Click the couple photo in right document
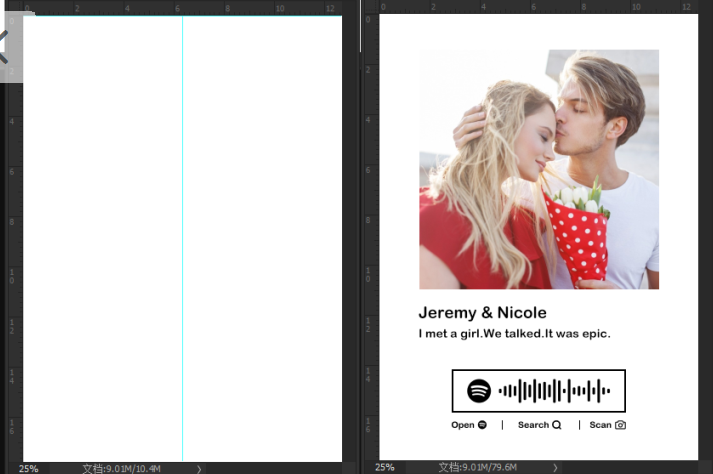Image resolution: width=713 pixels, height=474 pixels. pyautogui.click(x=538, y=170)
